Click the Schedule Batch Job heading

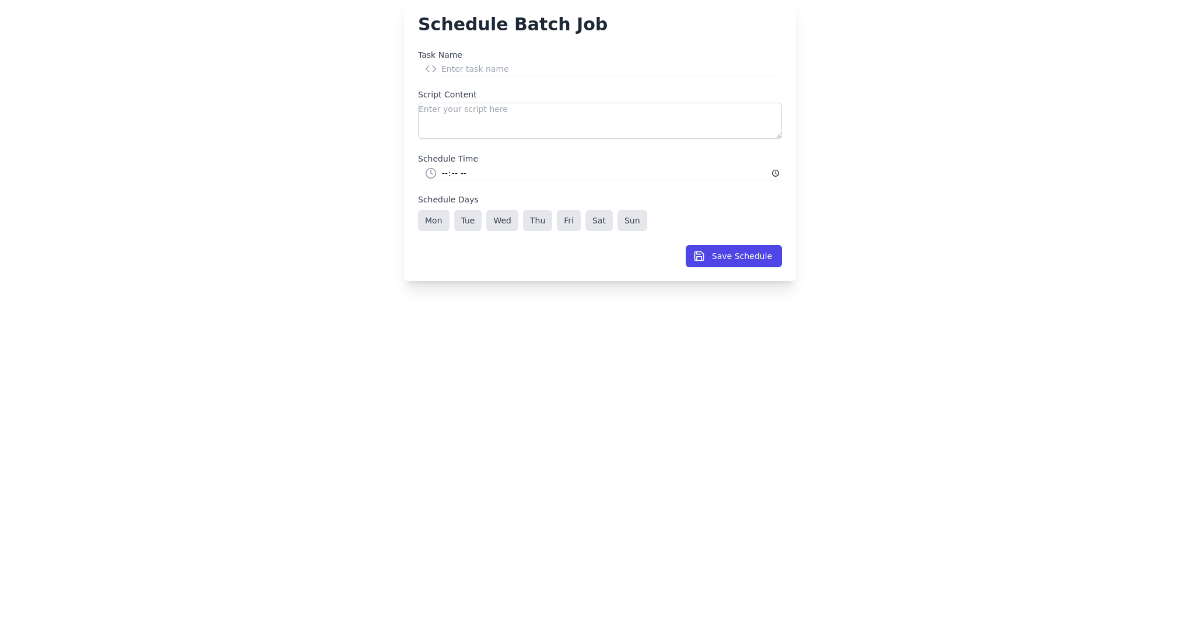coord(512,24)
